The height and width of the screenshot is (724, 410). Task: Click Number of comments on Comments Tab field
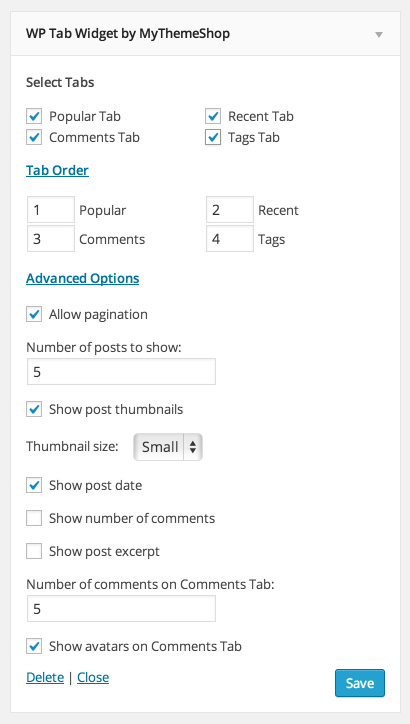(x=121, y=609)
